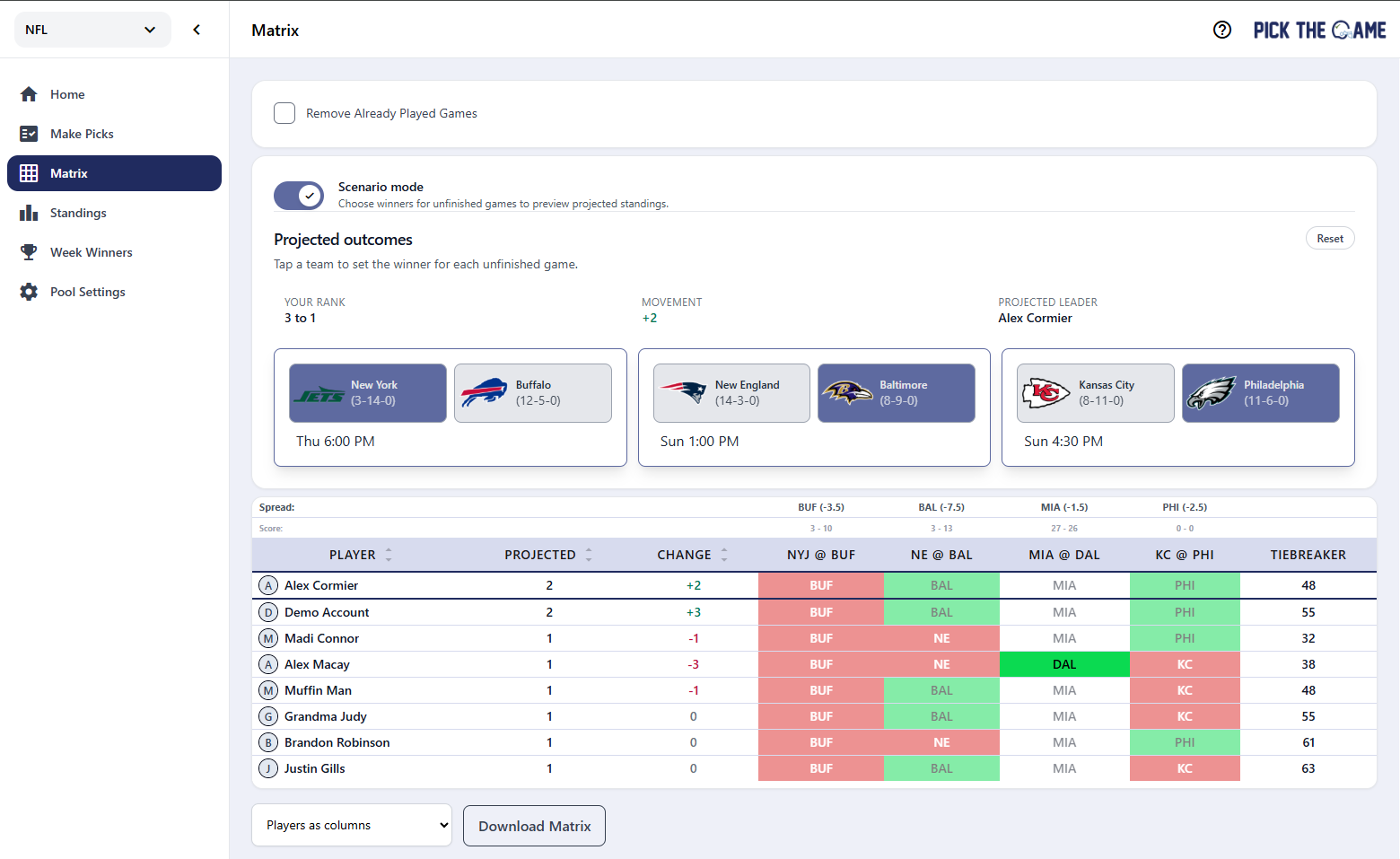
Task: Click the Philadelphia Eagles logo
Action: click(x=1211, y=393)
